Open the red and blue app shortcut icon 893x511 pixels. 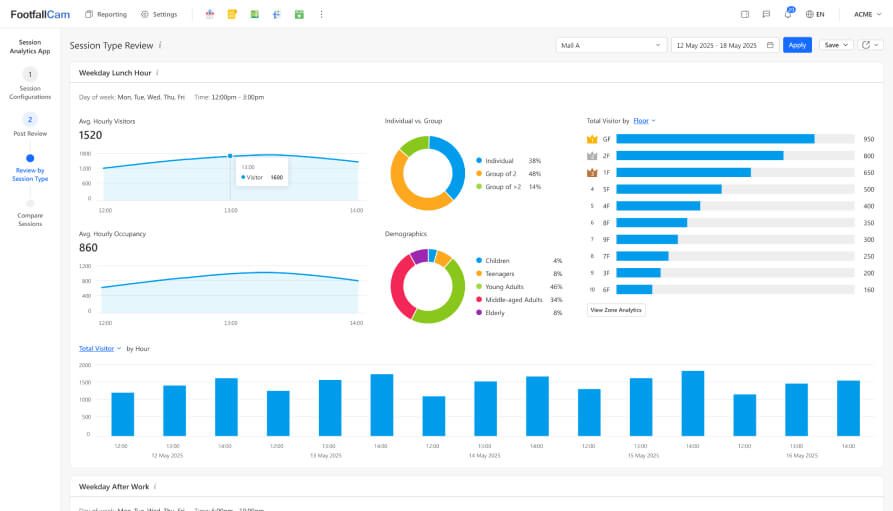[210, 14]
